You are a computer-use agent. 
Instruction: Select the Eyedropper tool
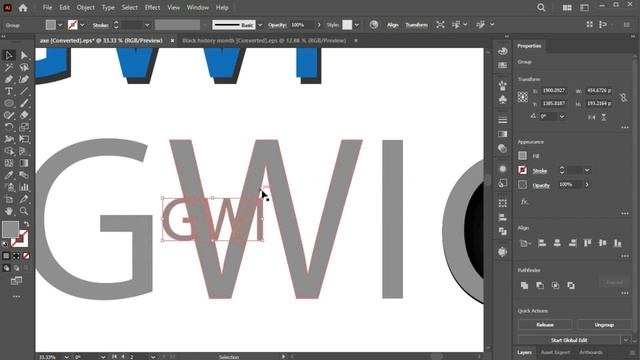coord(9,175)
